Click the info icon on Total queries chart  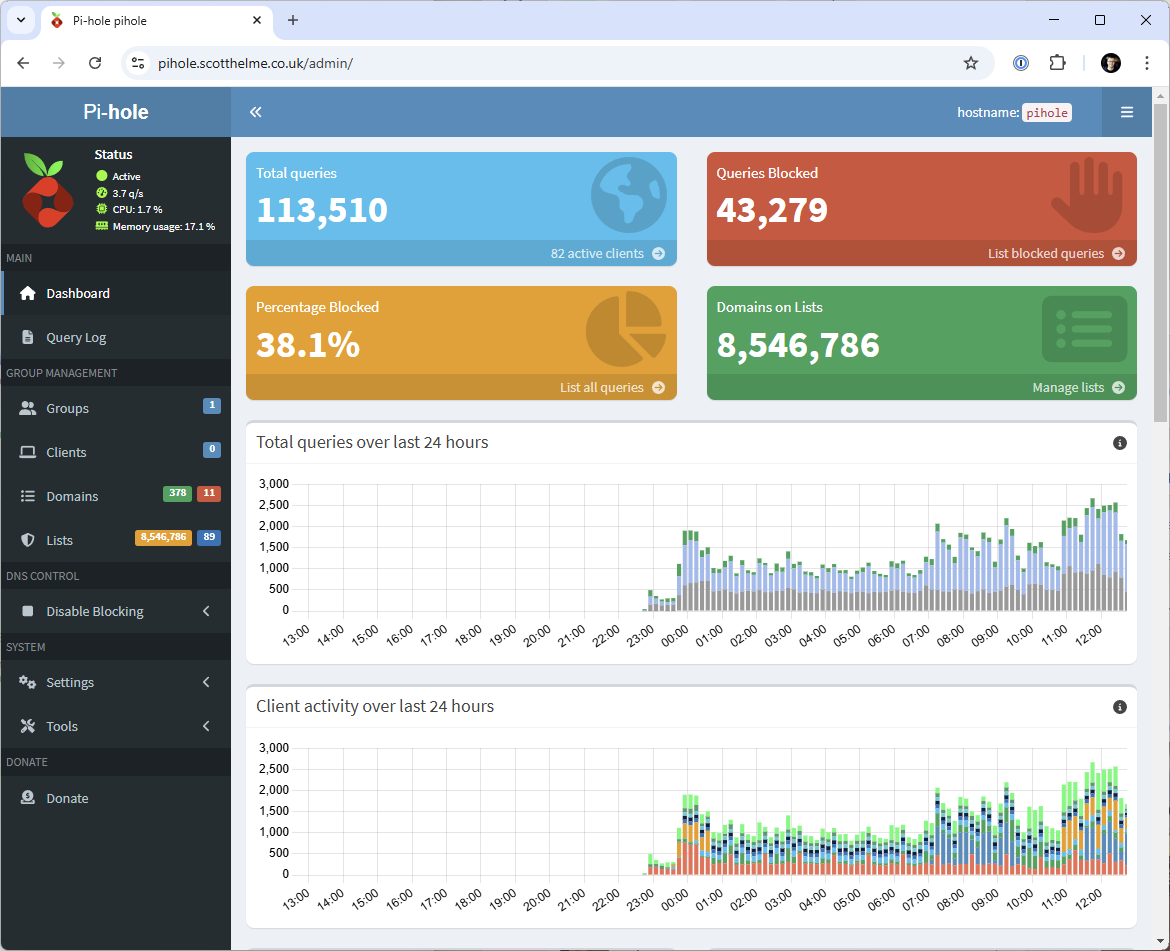[x=1120, y=442]
